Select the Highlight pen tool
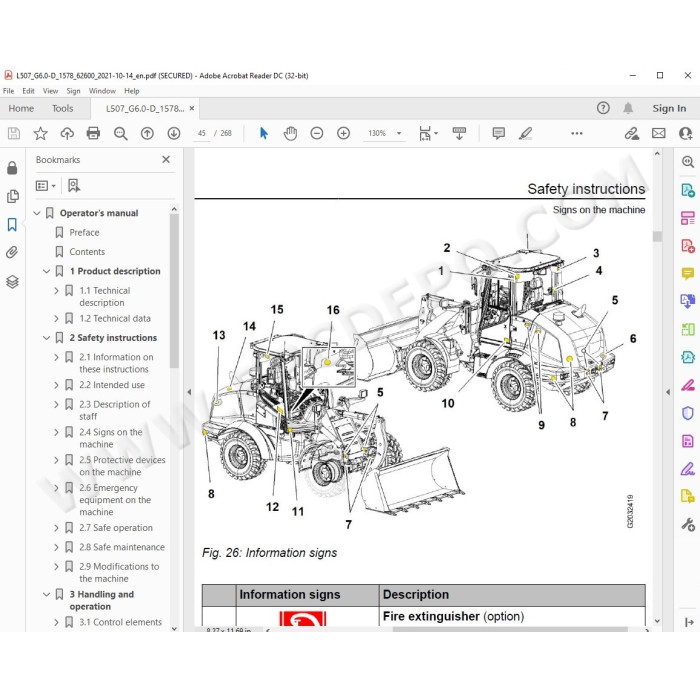 pos(525,133)
